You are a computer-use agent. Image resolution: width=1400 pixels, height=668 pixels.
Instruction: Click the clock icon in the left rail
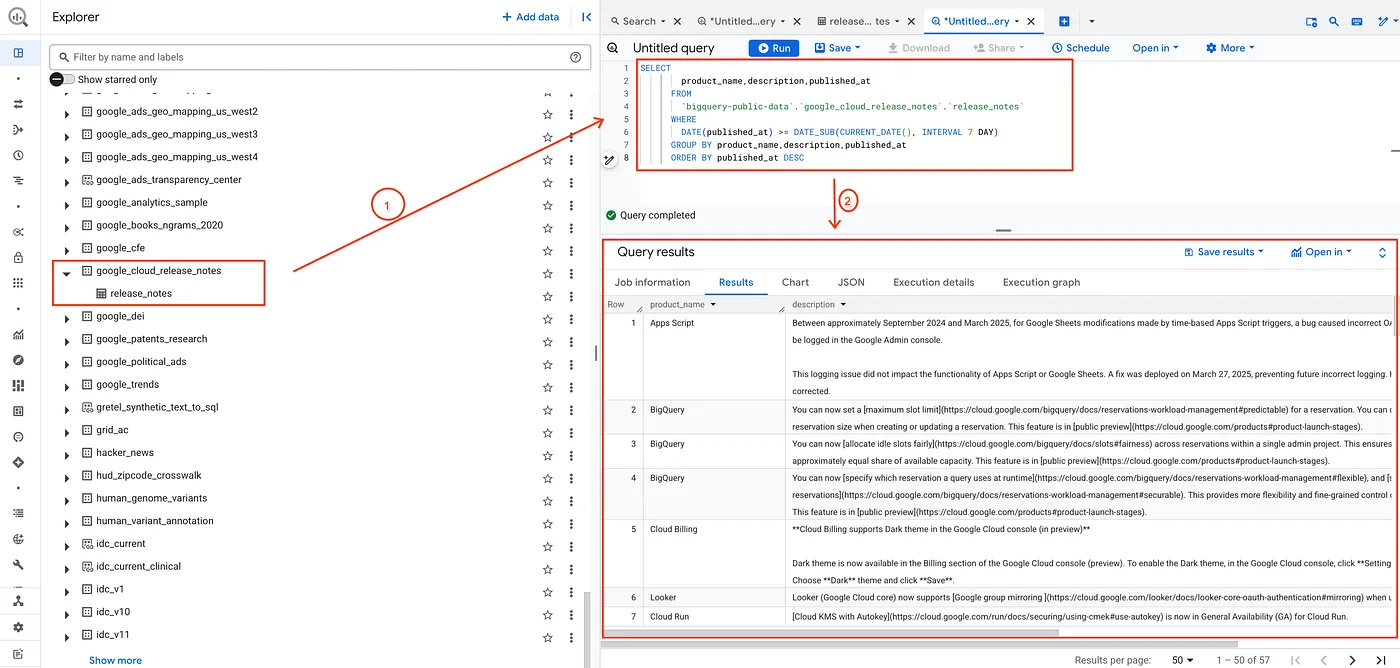tap(17, 155)
